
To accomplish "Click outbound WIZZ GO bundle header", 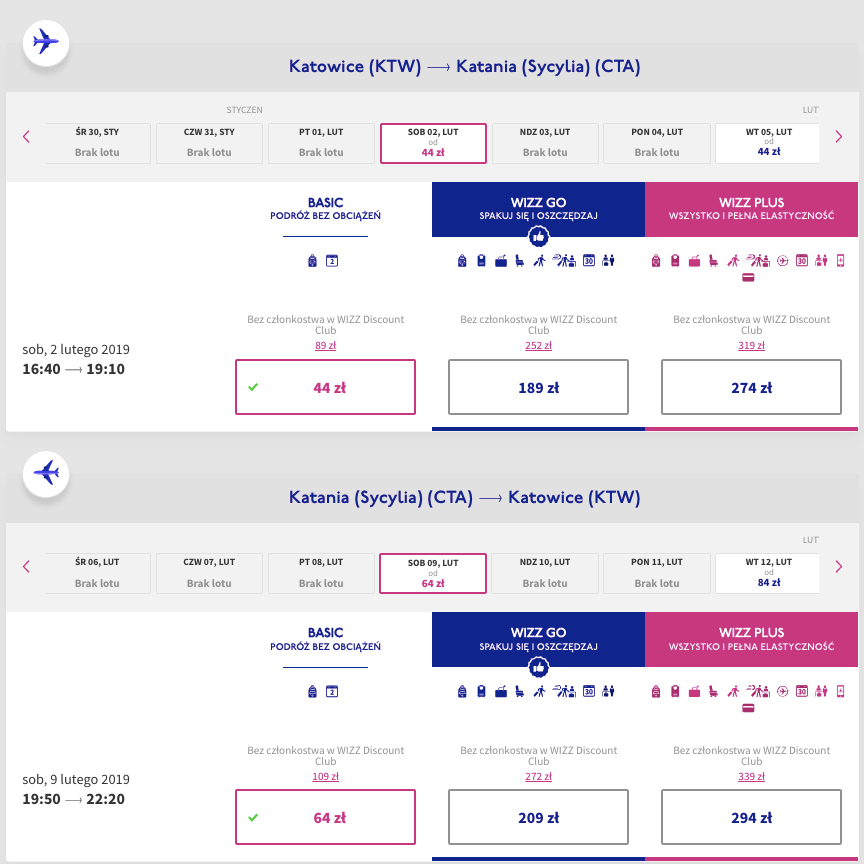I will tap(538, 209).
